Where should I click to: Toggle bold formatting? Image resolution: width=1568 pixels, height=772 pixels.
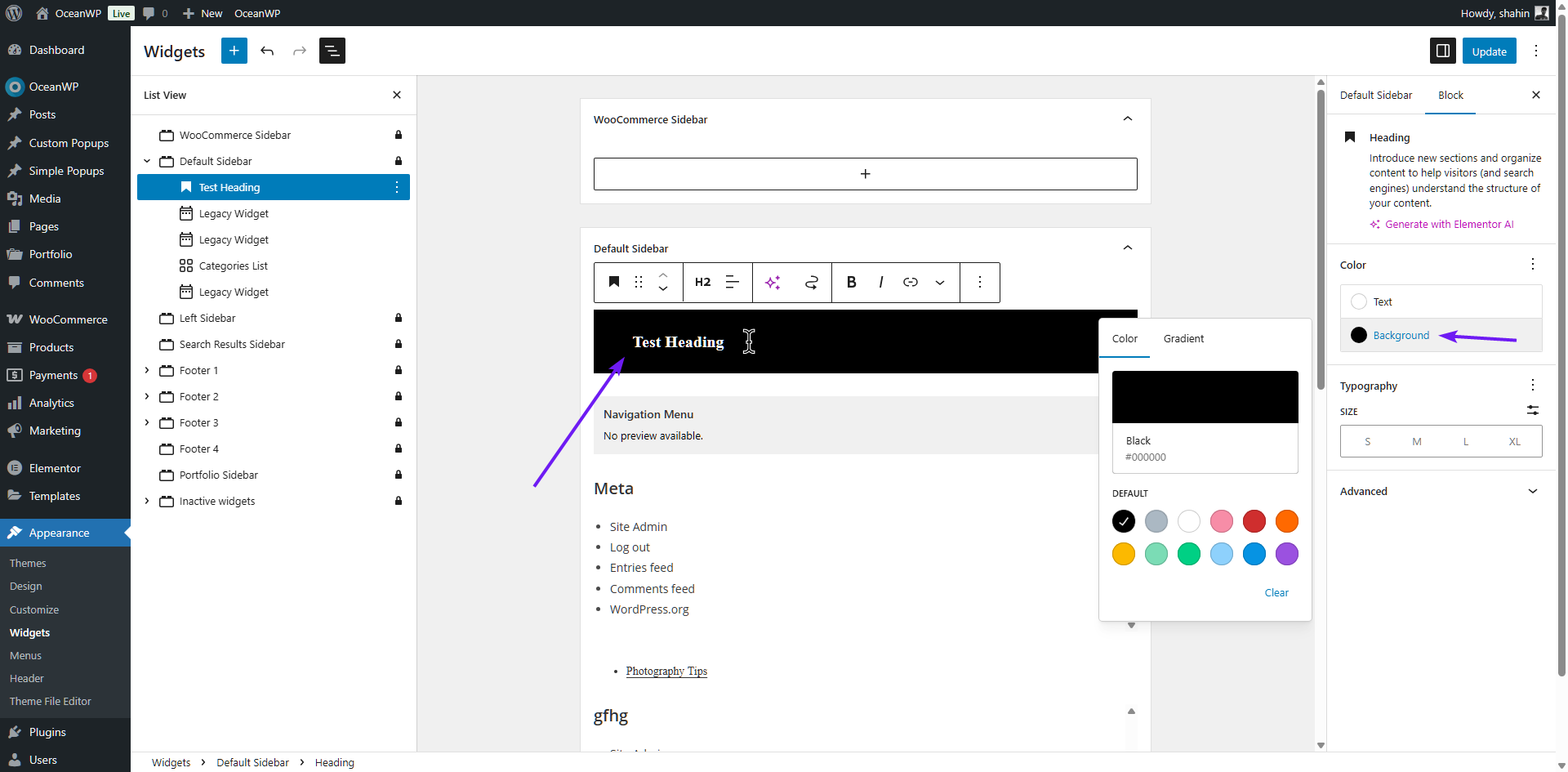pos(851,282)
